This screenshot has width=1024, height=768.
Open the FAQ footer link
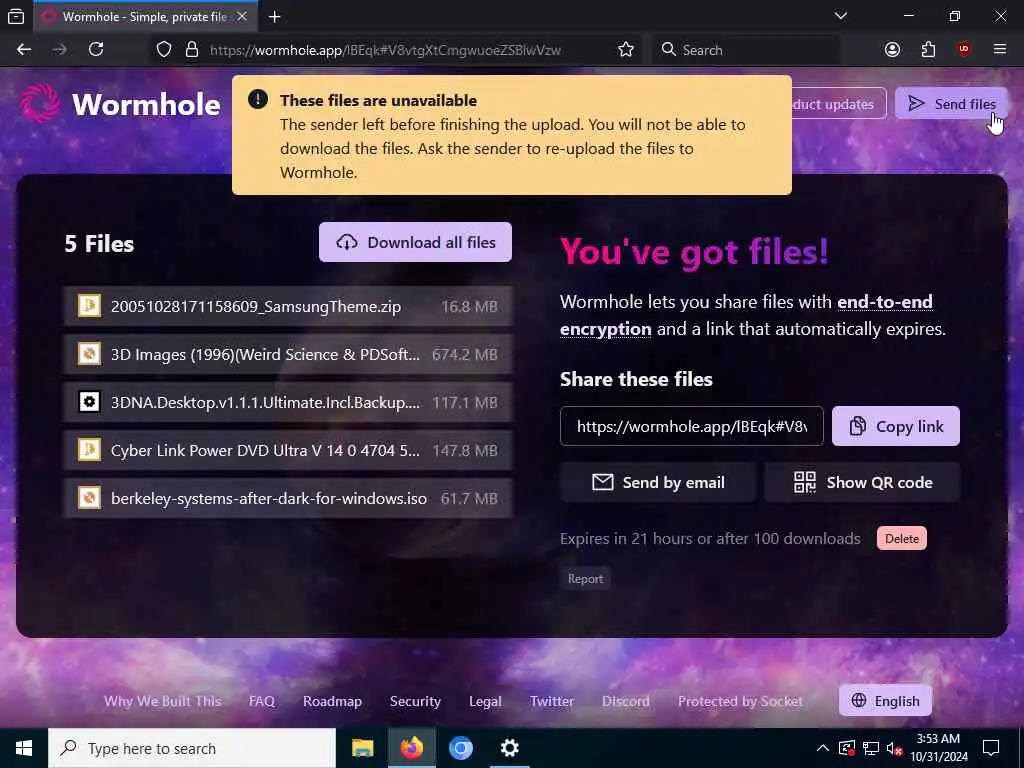(x=262, y=701)
